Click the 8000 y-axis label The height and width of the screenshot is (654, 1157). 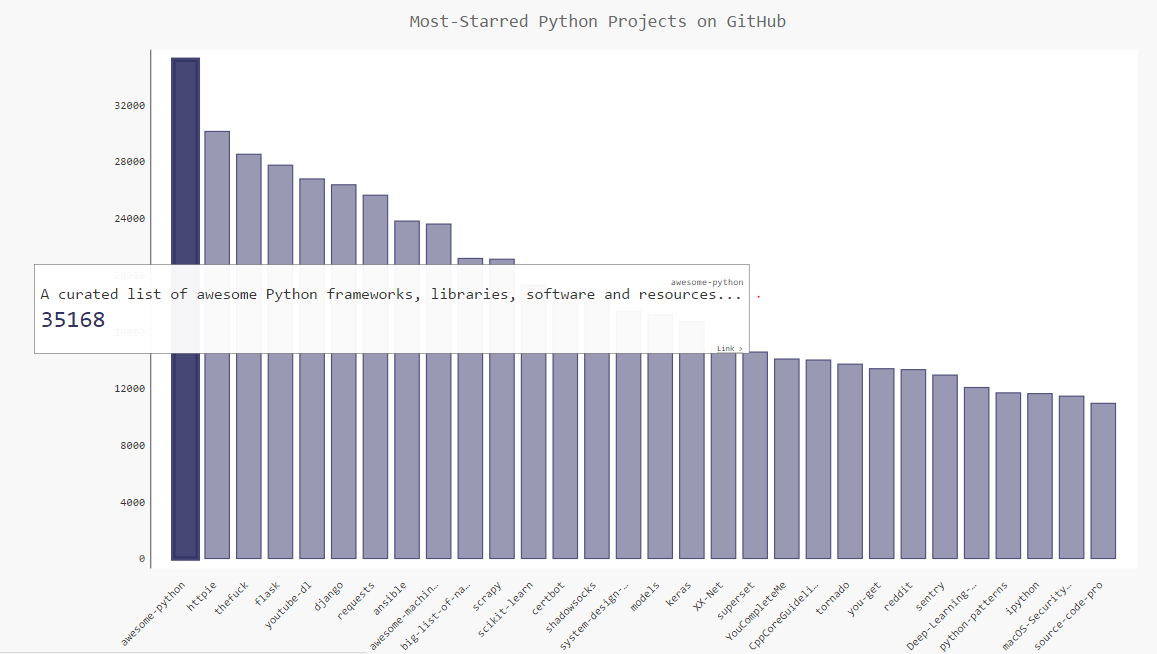point(133,445)
